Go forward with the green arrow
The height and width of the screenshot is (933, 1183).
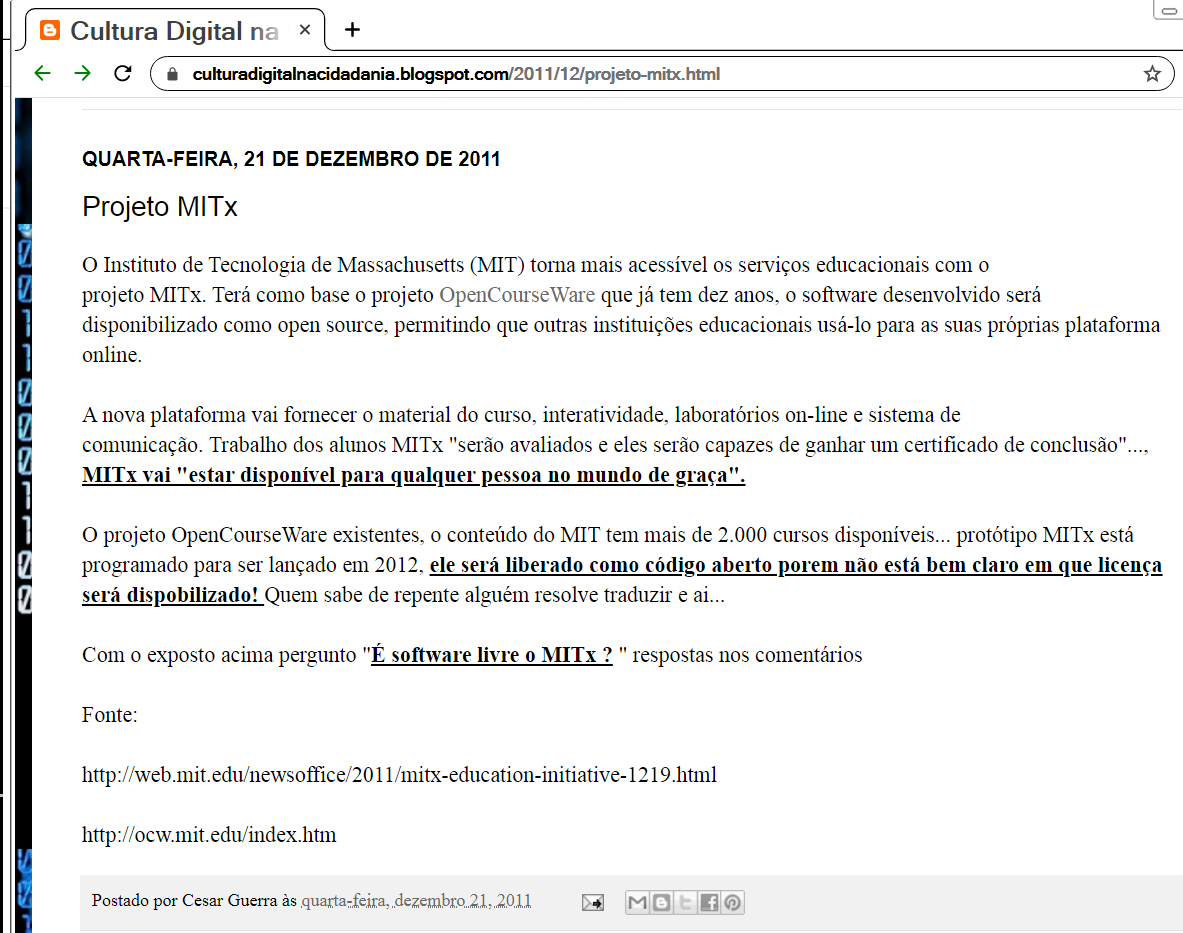click(x=82, y=73)
